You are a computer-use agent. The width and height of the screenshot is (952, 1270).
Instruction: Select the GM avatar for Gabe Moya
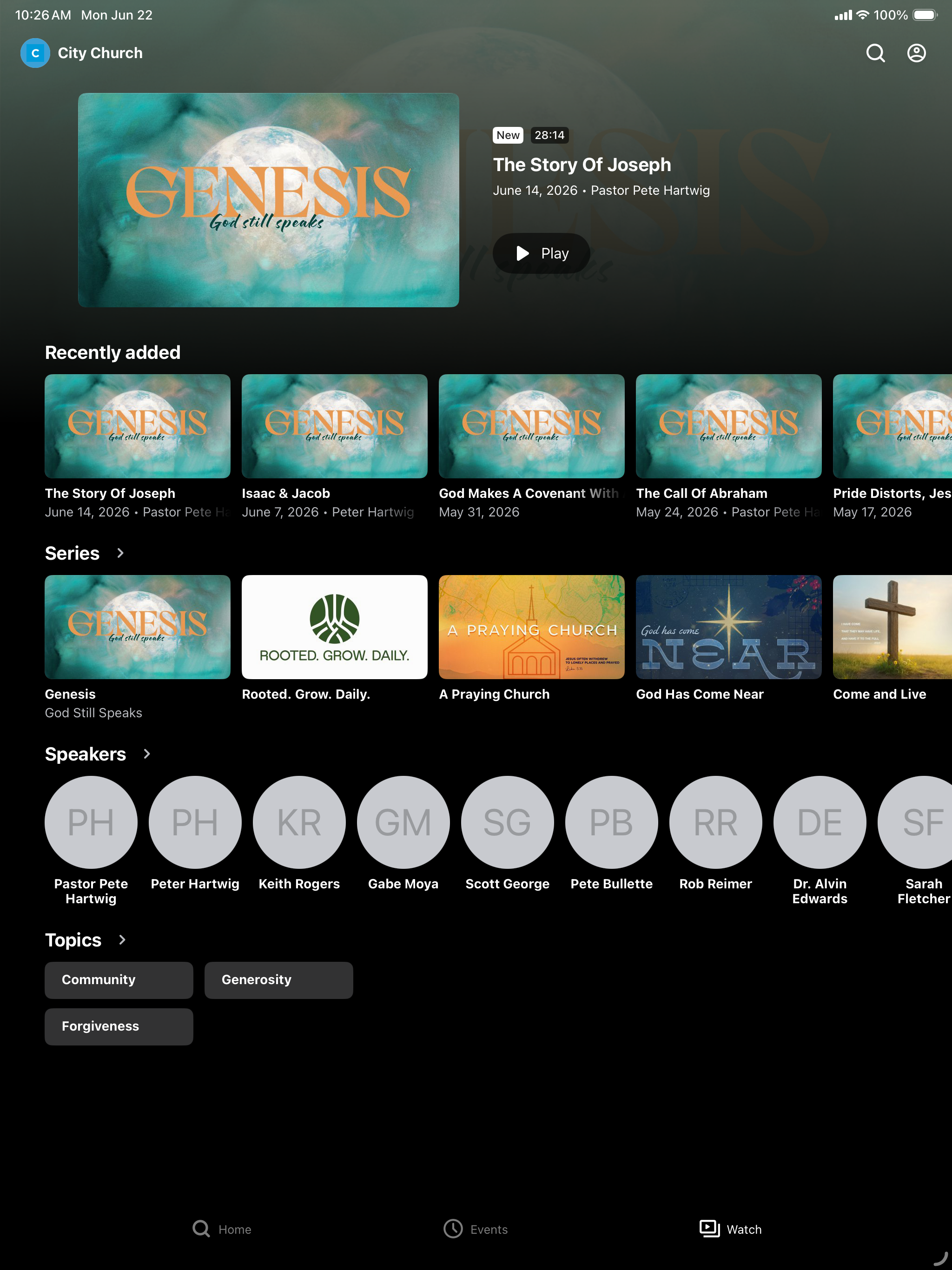[x=403, y=822]
